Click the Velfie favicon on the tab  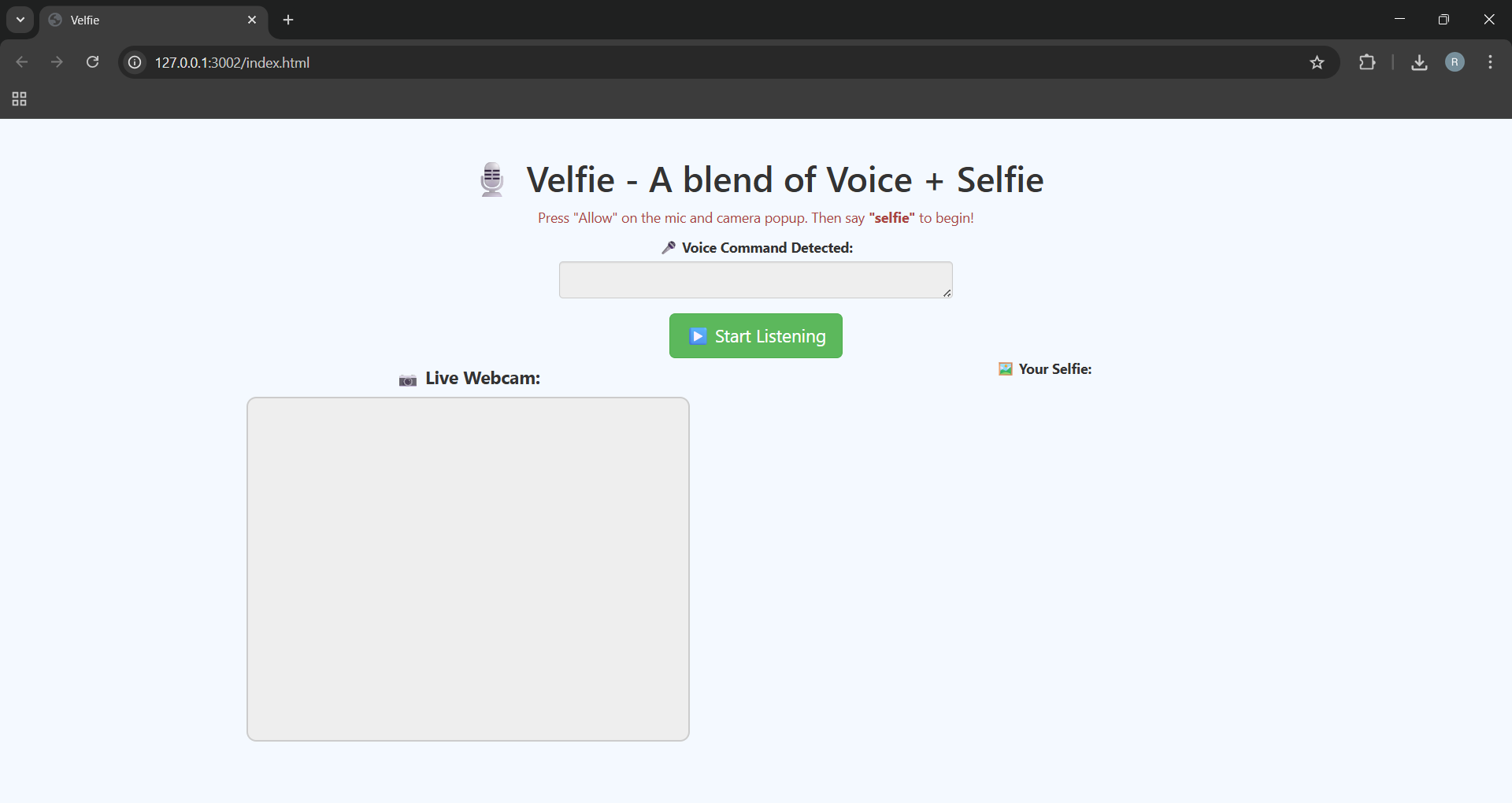(54, 20)
